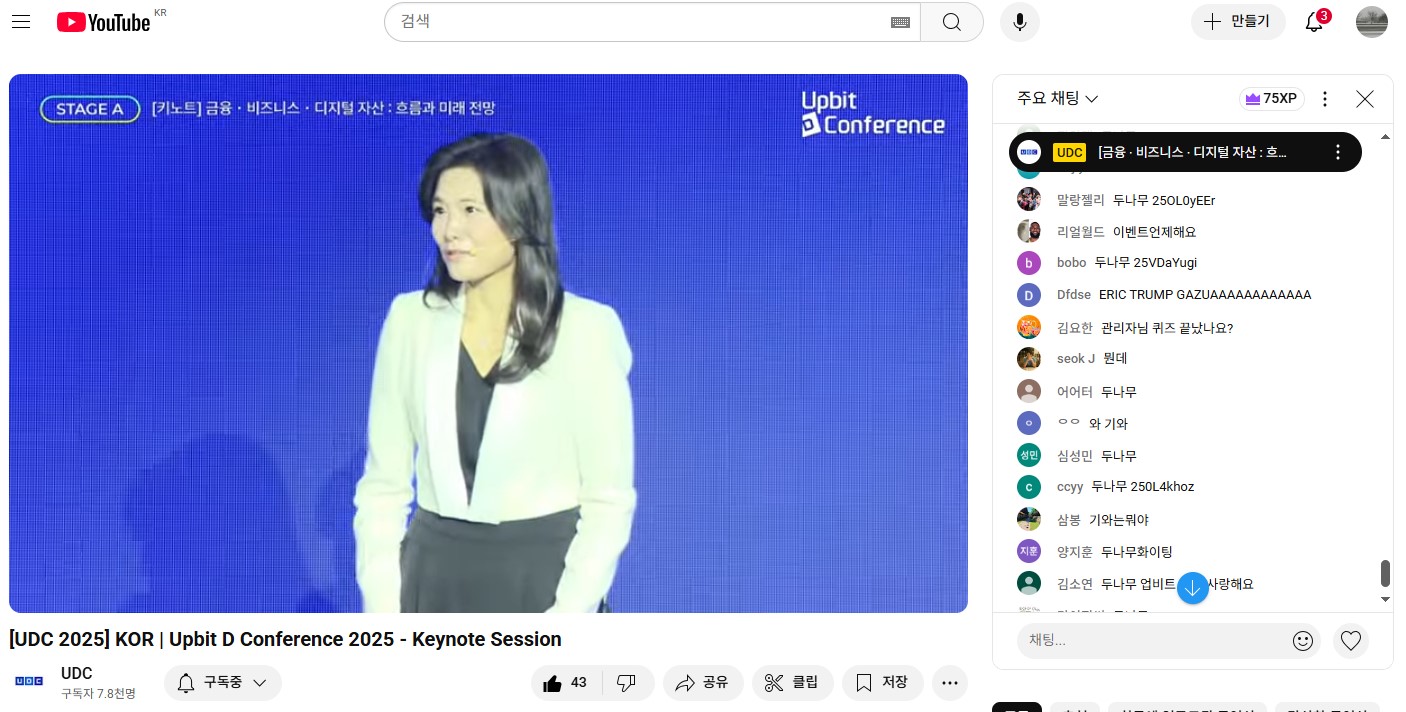1406x712 pixels.
Task: Dislike the video
Action: pyautogui.click(x=627, y=683)
